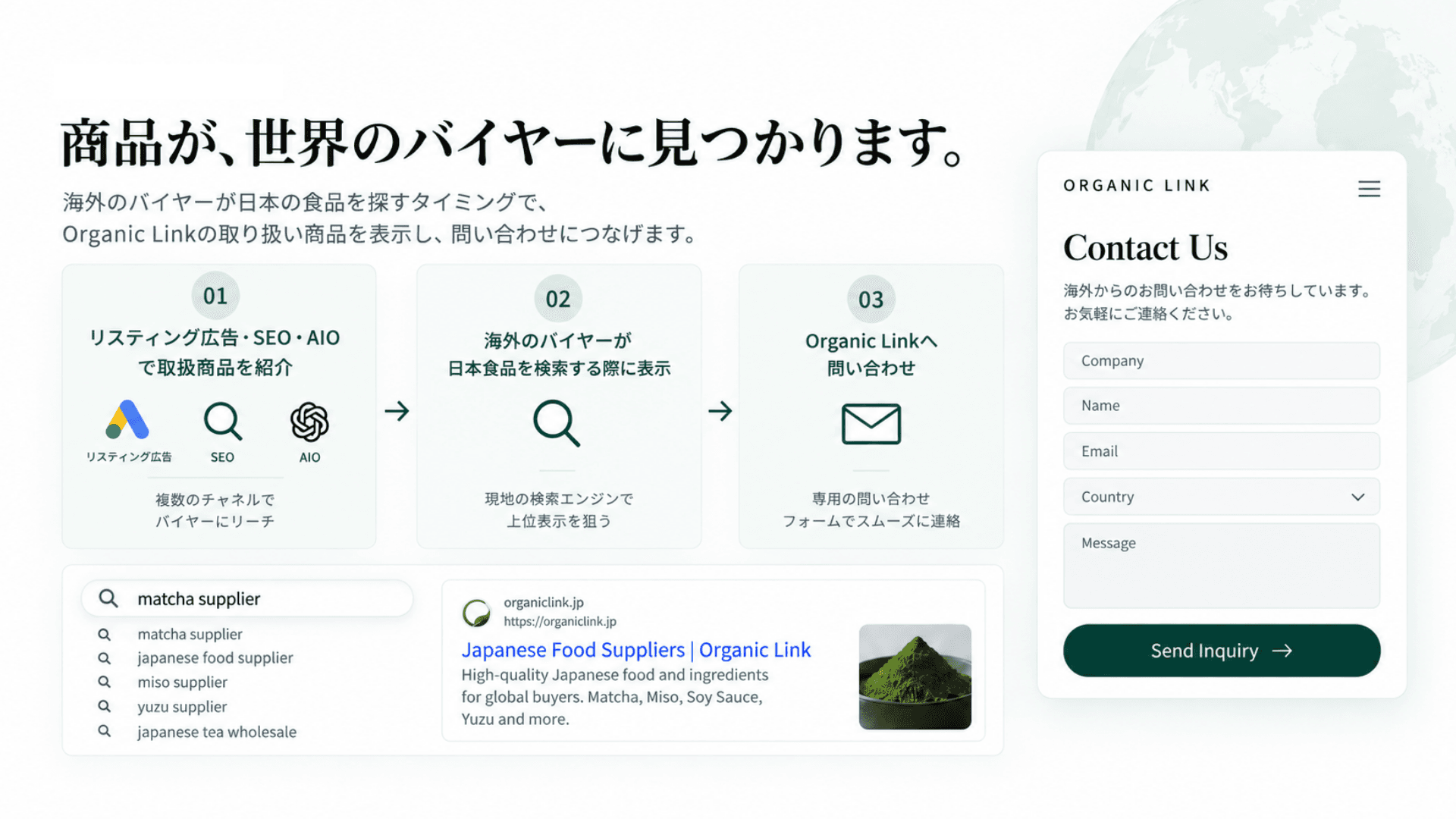The height and width of the screenshot is (819, 1456).
Task: Focus the Email input field
Action: [1222, 451]
